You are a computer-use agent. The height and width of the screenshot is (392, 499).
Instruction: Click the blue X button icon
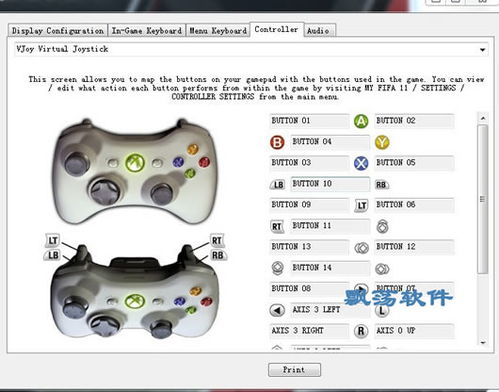pos(361,163)
